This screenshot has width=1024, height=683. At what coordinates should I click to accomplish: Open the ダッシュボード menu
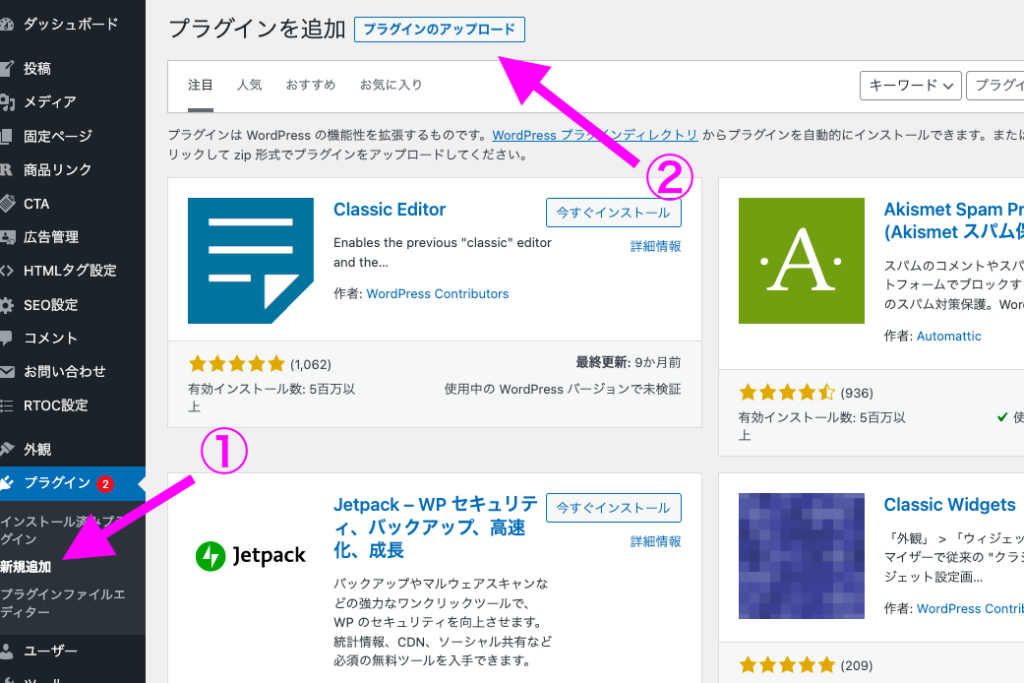tap(72, 25)
